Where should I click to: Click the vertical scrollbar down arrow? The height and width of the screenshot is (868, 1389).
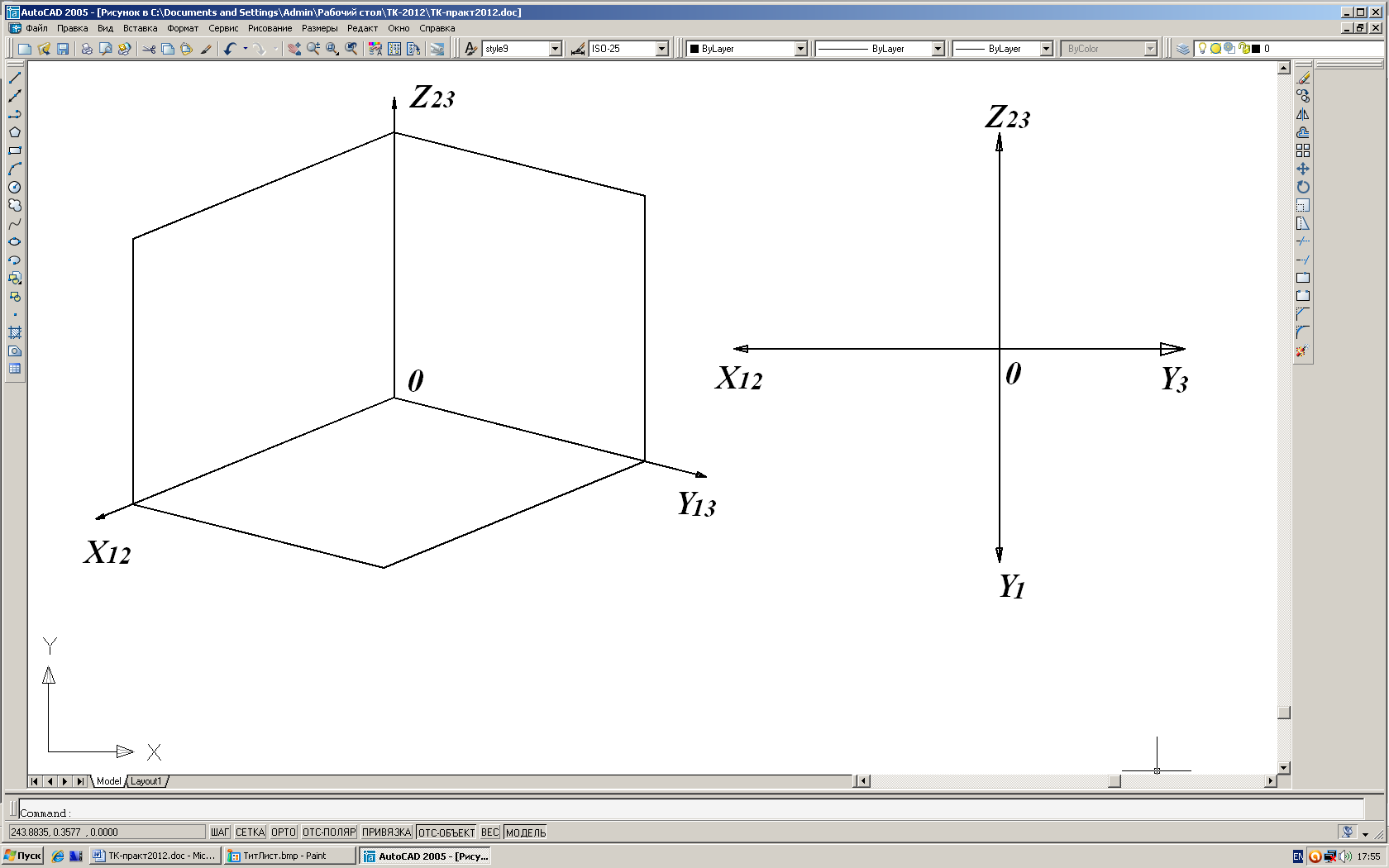tap(1284, 768)
